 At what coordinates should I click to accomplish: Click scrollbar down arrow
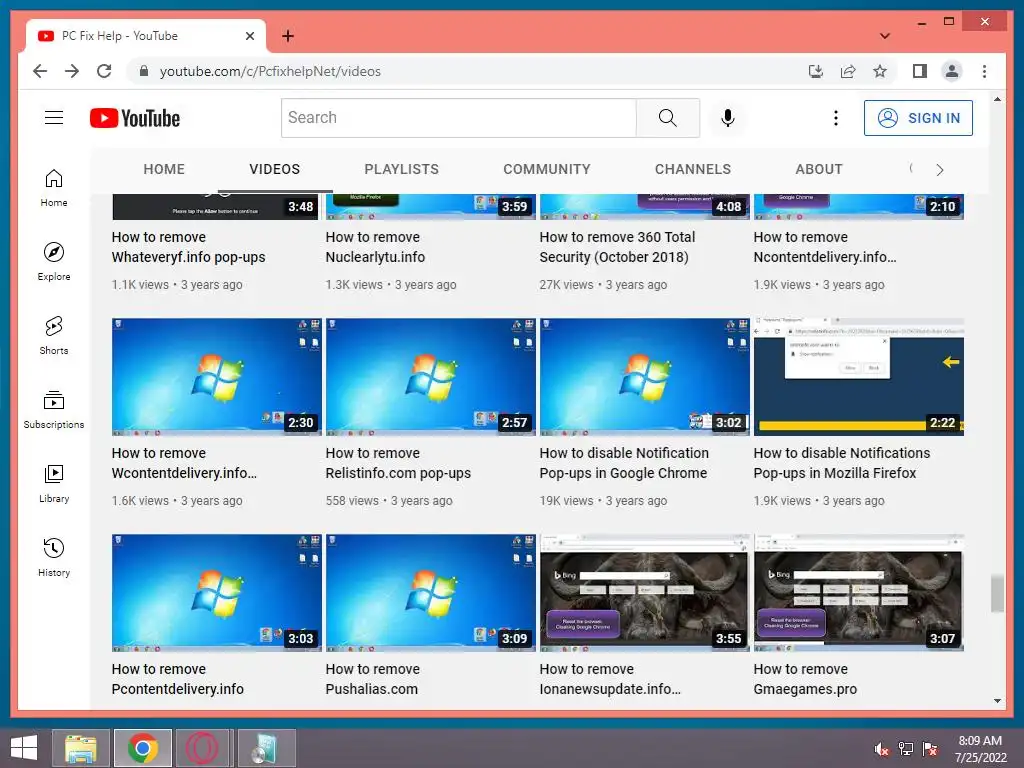(997, 700)
